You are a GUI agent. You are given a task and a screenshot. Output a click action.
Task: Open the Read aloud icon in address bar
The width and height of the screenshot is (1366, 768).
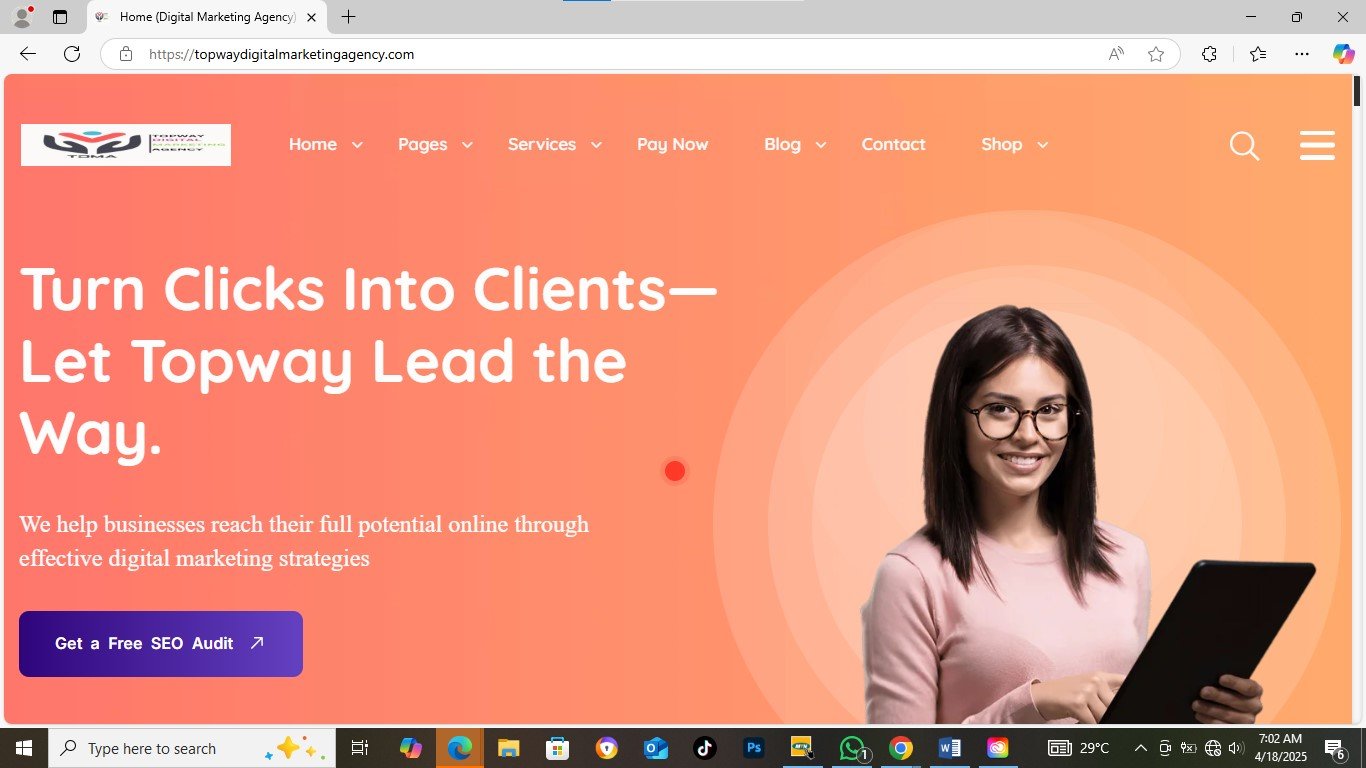coord(1116,54)
